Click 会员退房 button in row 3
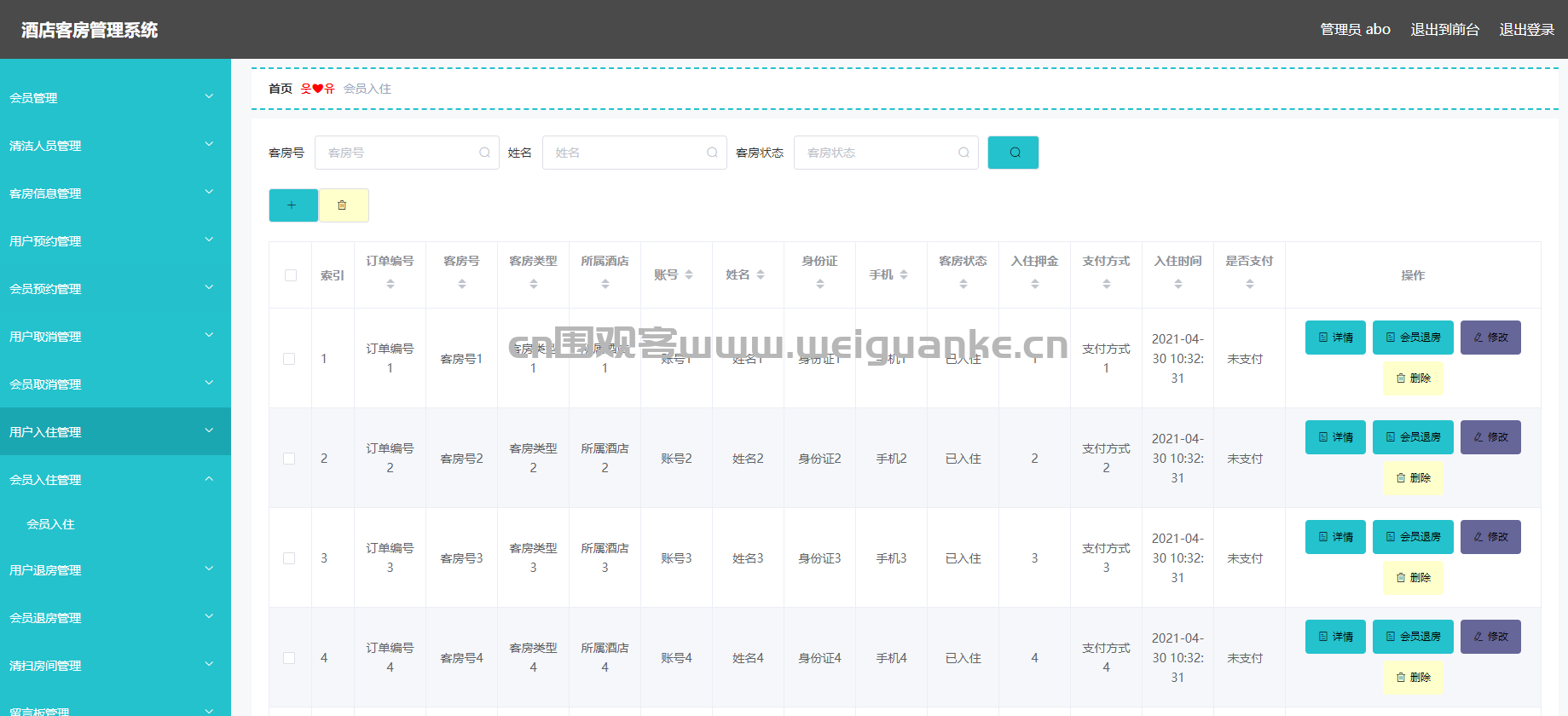Image resolution: width=1568 pixels, height=716 pixels. (1412, 537)
